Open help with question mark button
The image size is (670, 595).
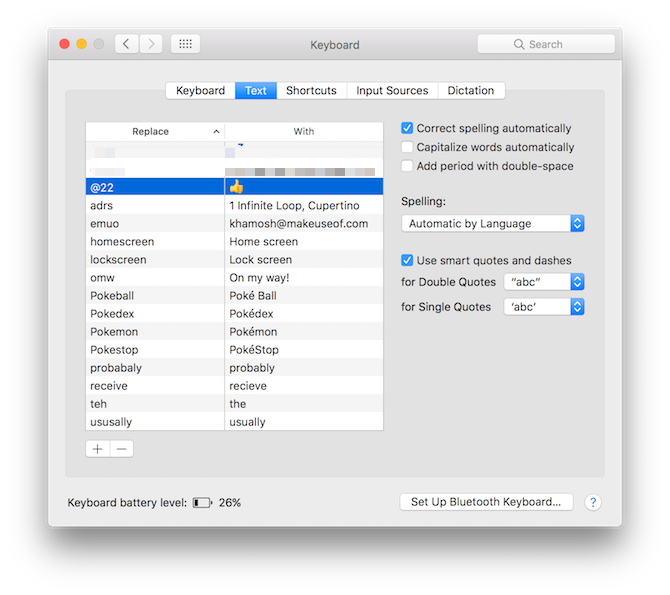point(593,502)
